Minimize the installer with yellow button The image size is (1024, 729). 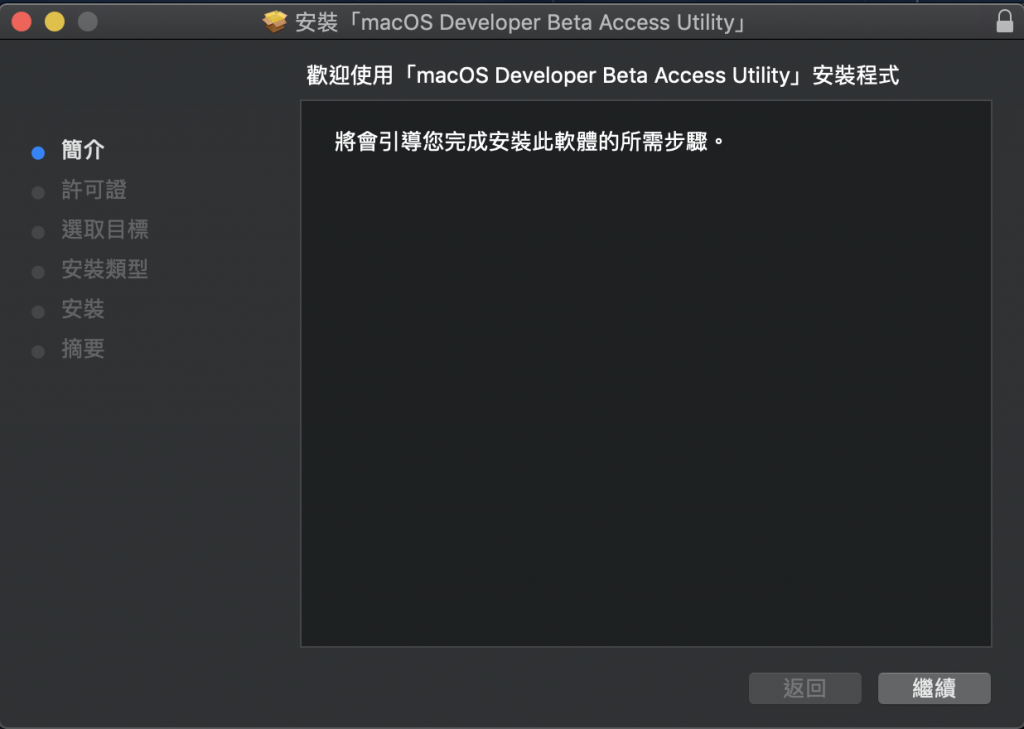[55, 22]
